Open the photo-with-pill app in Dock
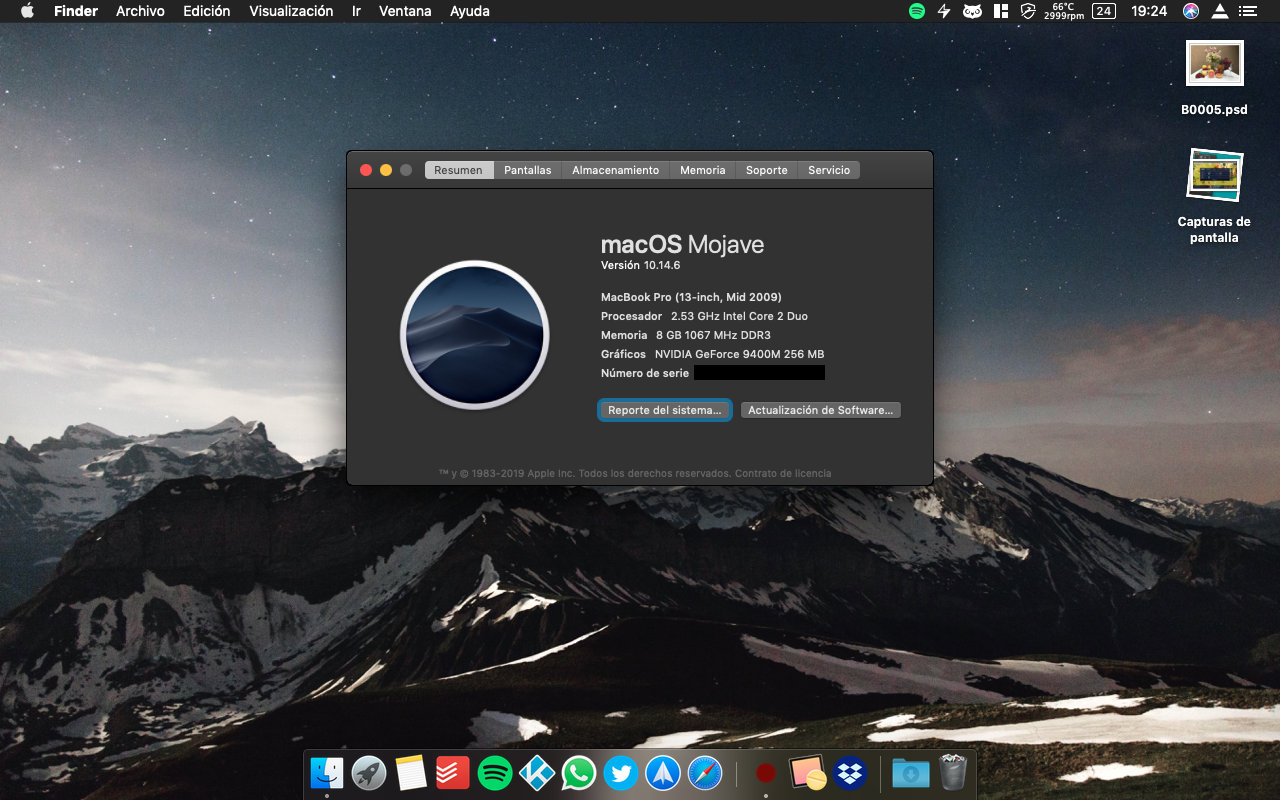The width and height of the screenshot is (1280, 800). point(808,773)
